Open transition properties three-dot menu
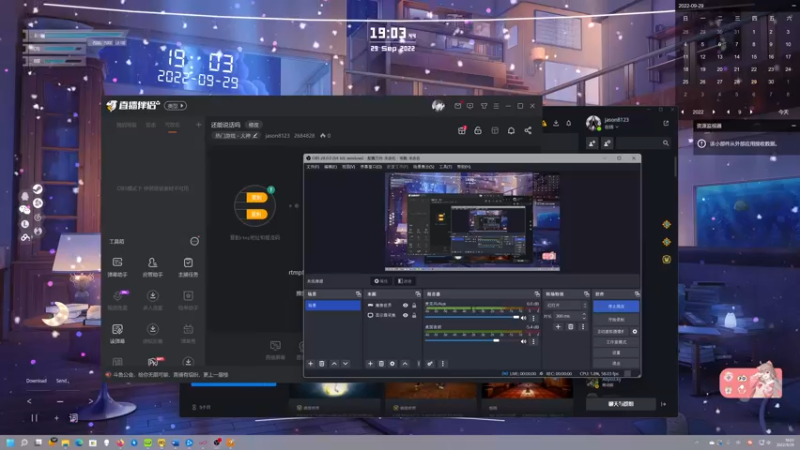The image size is (800, 450). click(583, 327)
